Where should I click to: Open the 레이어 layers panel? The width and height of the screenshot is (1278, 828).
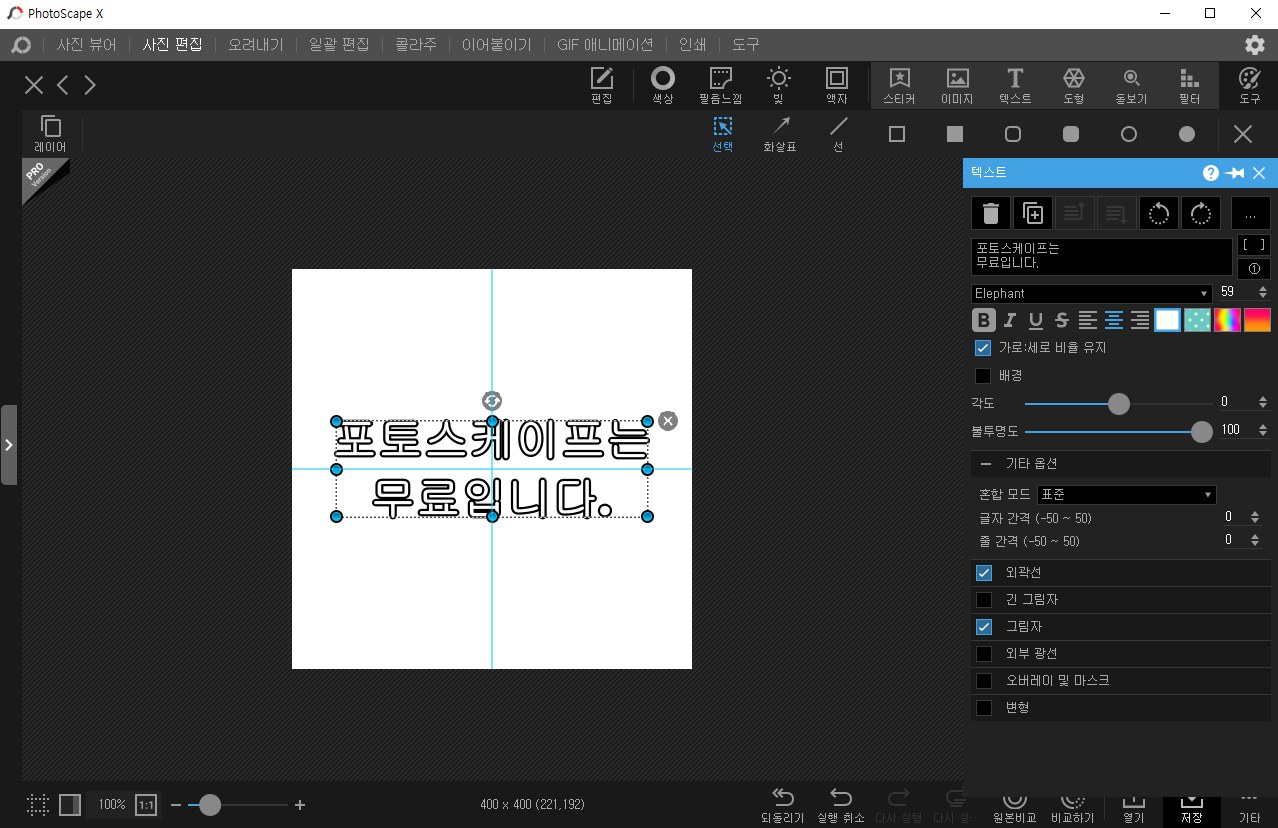click(50, 133)
